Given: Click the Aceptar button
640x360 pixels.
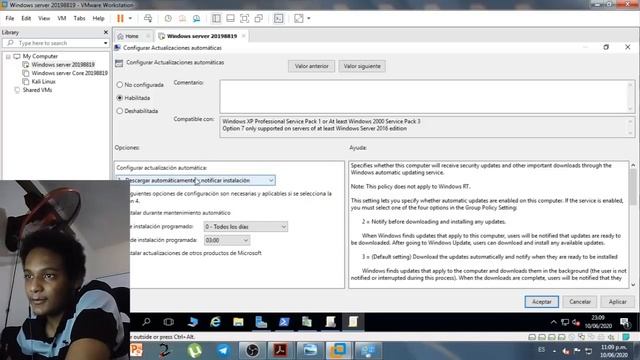Looking at the screenshot, I should (542, 302).
